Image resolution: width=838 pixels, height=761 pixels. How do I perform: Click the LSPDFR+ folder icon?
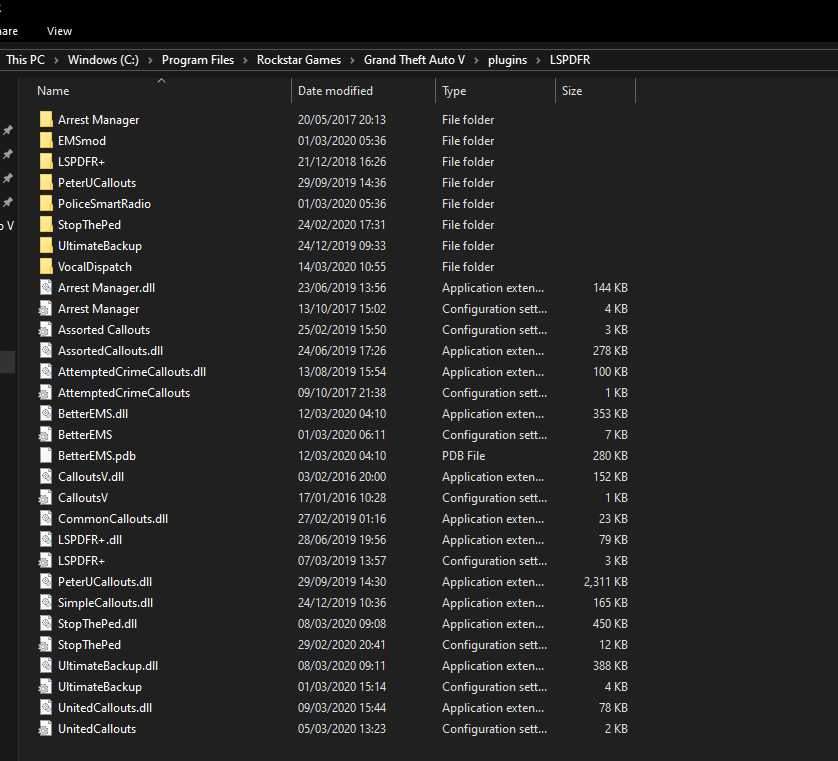tap(46, 161)
